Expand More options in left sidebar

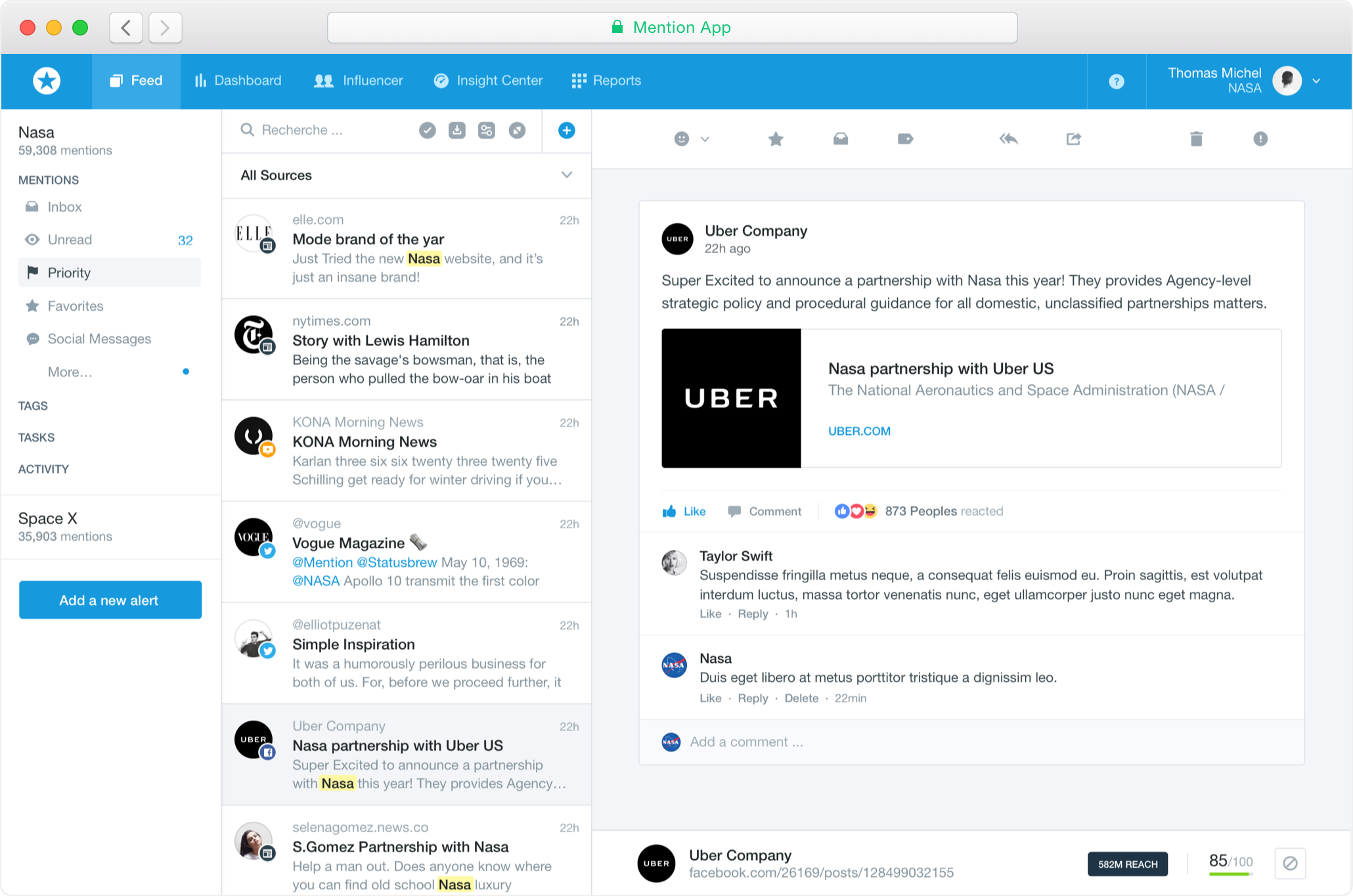coord(69,372)
